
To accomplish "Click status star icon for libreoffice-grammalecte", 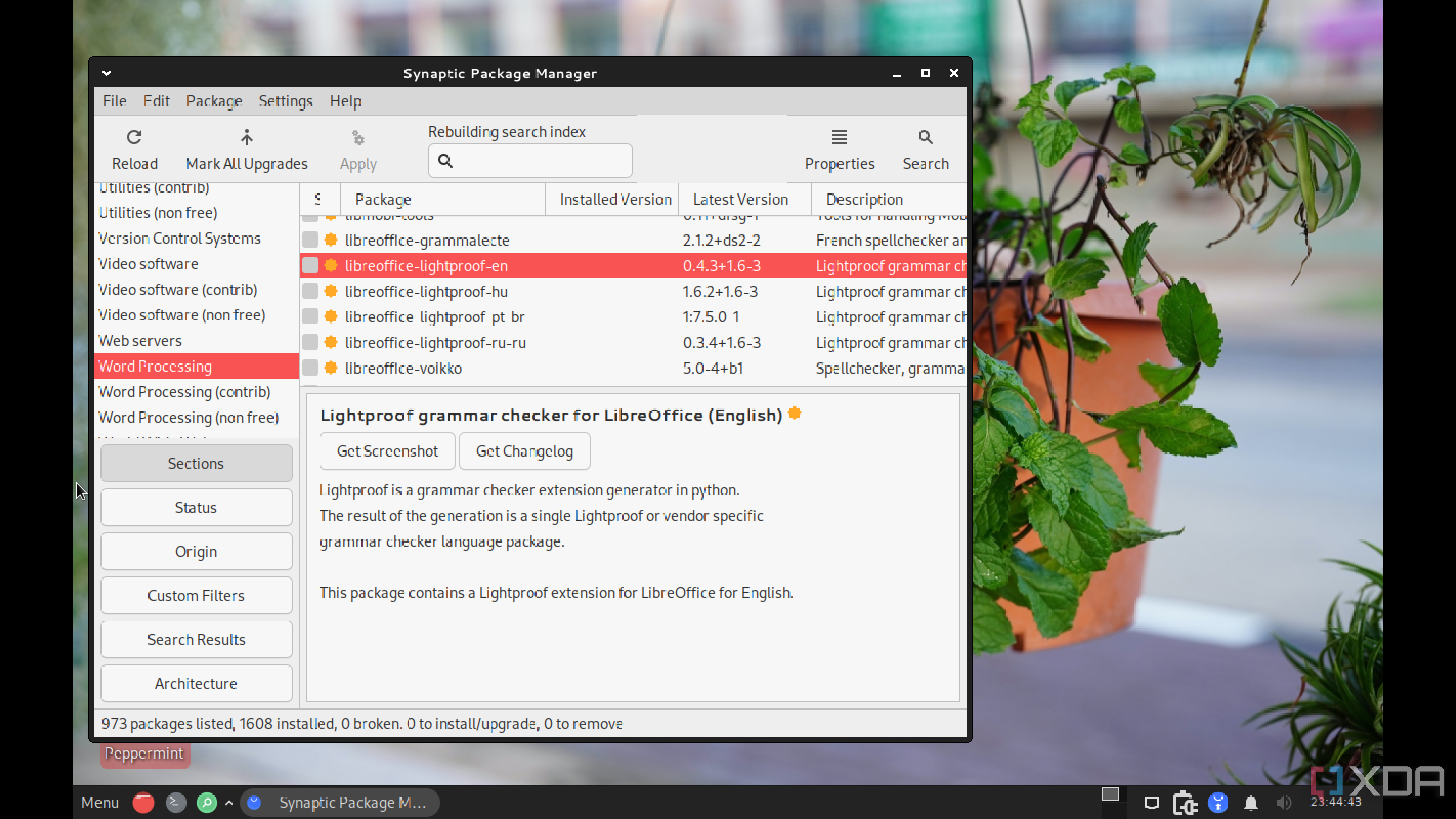I will coord(331,240).
